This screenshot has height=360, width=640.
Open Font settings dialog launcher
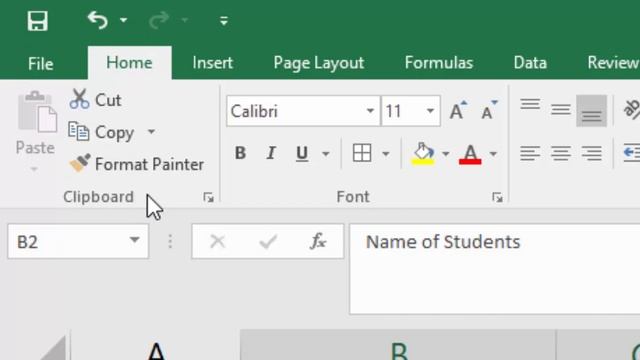[497, 198]
